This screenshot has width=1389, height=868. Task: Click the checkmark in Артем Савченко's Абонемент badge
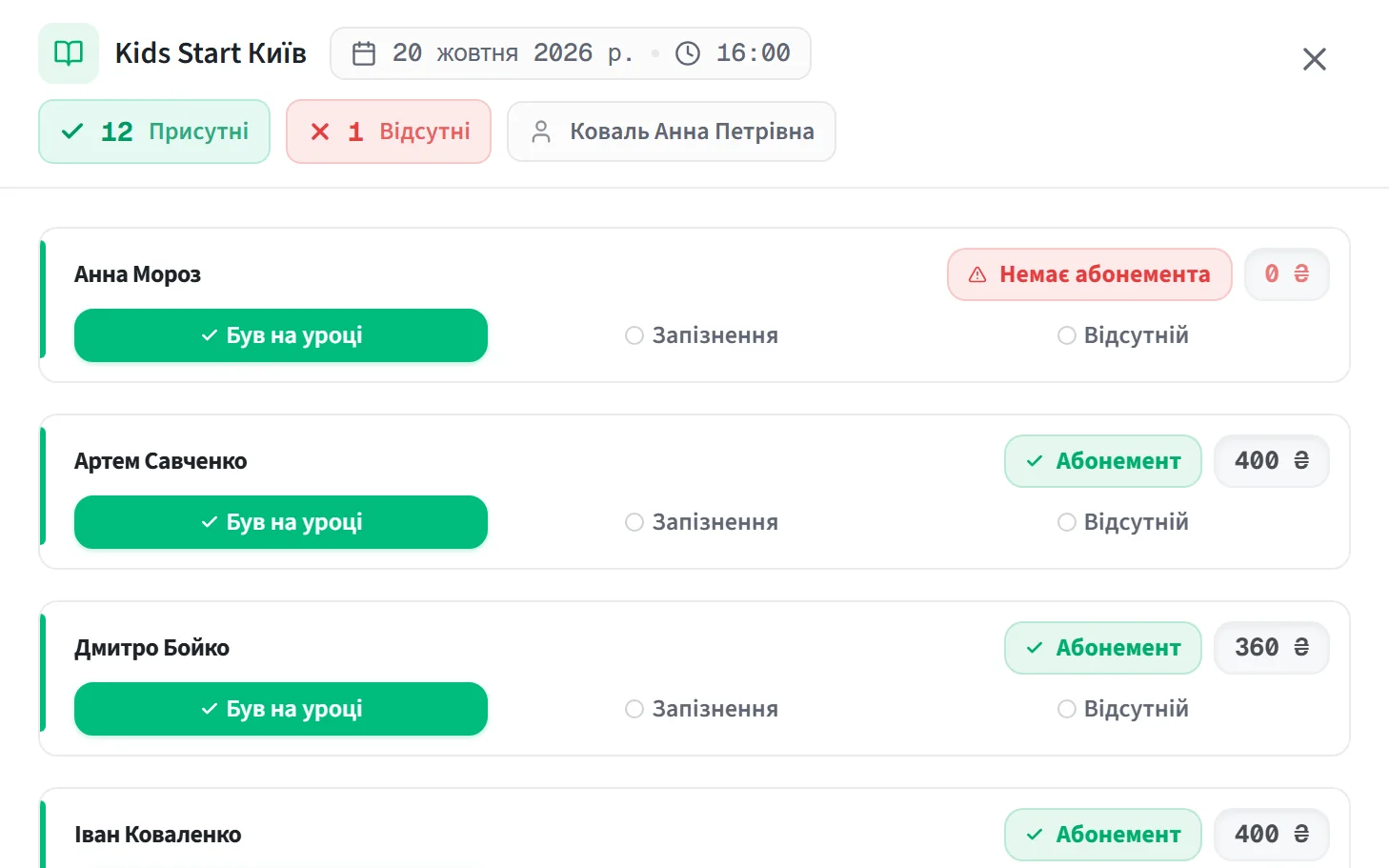click(1035, 461)
